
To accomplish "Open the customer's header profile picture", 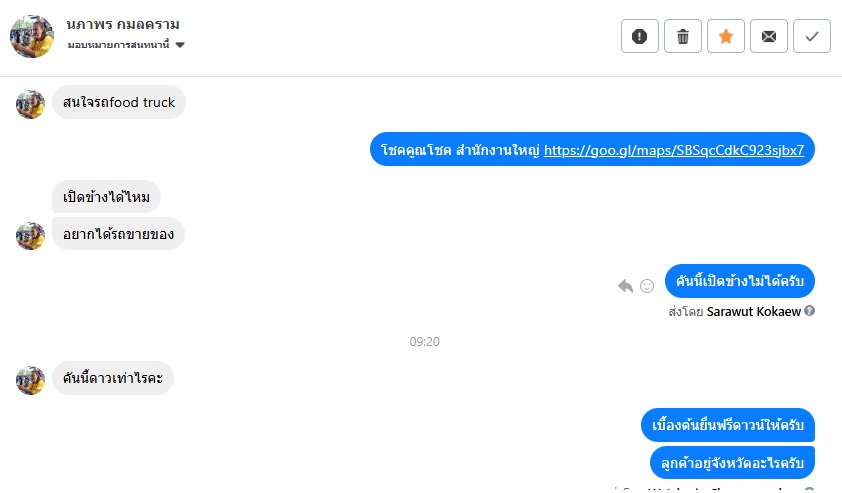I will pyautogui.click(x=32, y=37).
